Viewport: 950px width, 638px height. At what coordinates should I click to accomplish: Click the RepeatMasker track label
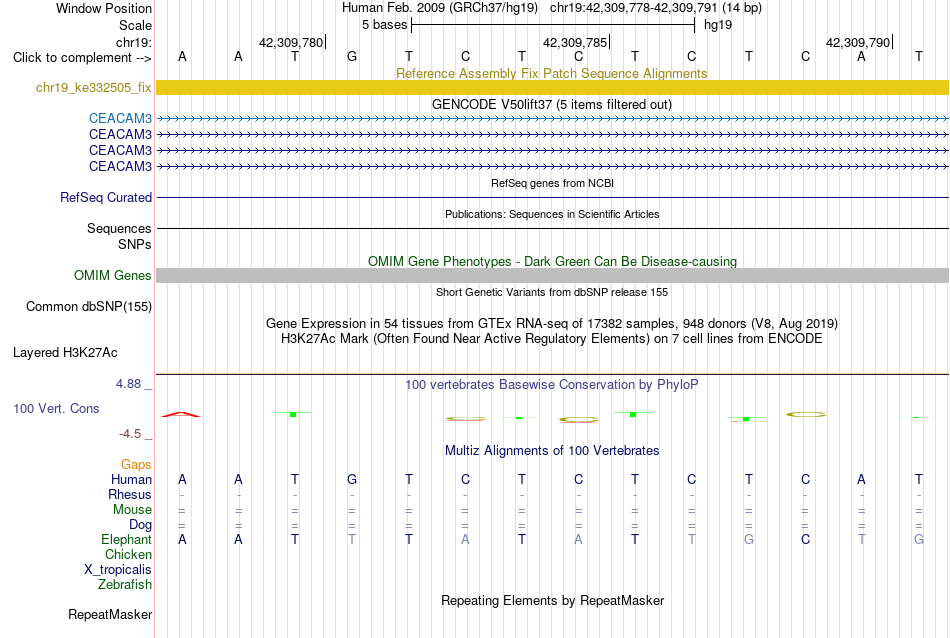point(110,614)
